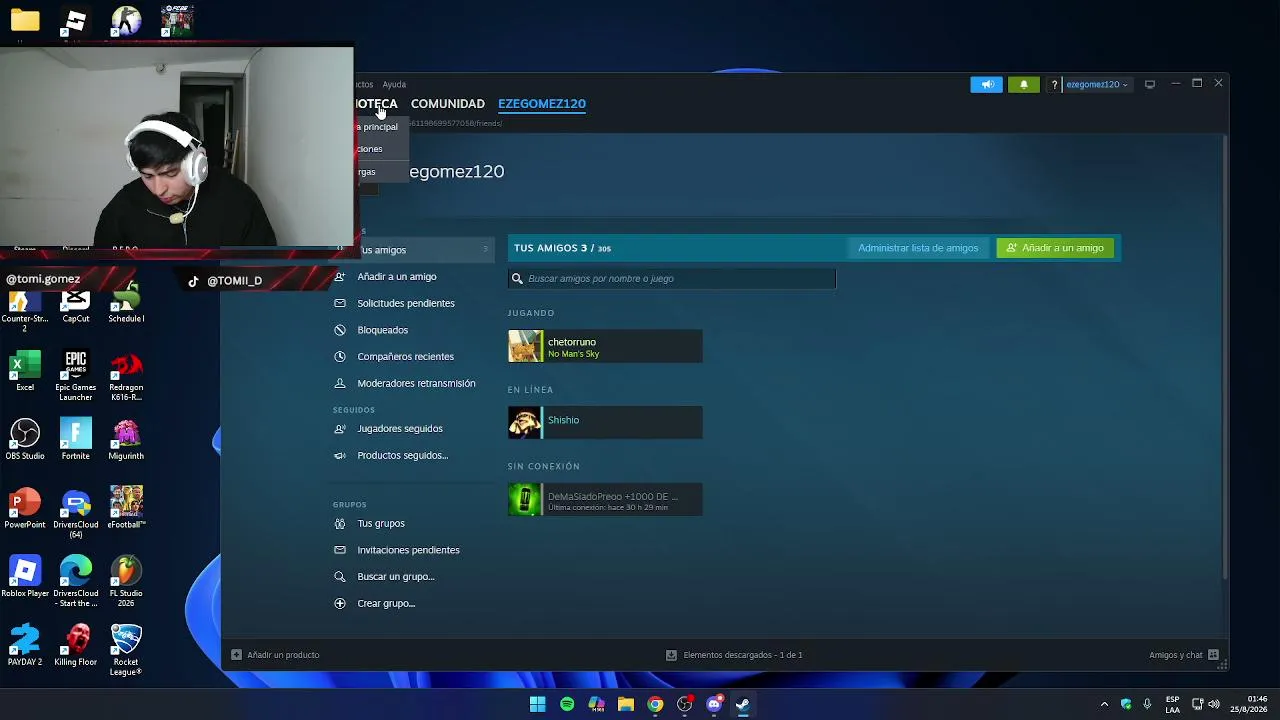Click the Invitaciones pendientes envelope icon
1280x720 pixels.
coord(340,550)
